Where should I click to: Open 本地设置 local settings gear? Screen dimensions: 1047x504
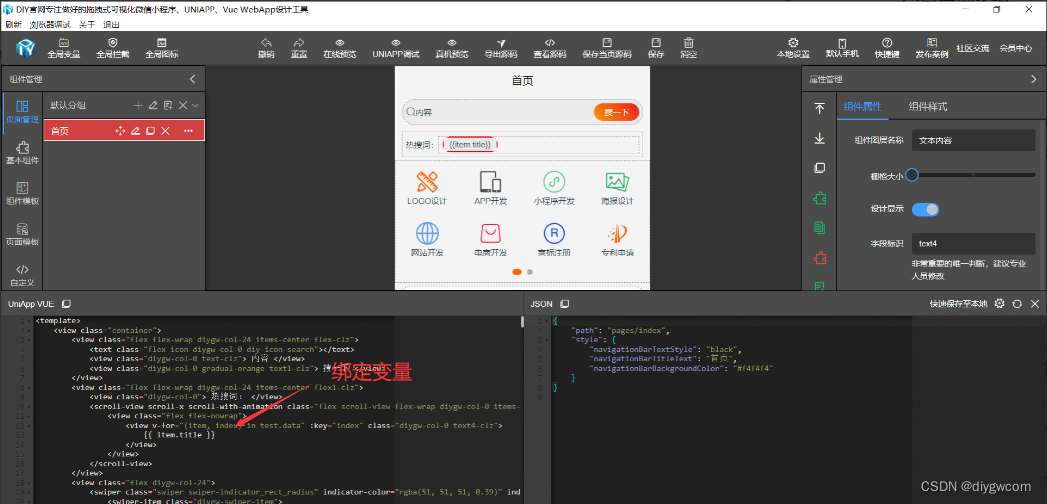click(793, 48)
